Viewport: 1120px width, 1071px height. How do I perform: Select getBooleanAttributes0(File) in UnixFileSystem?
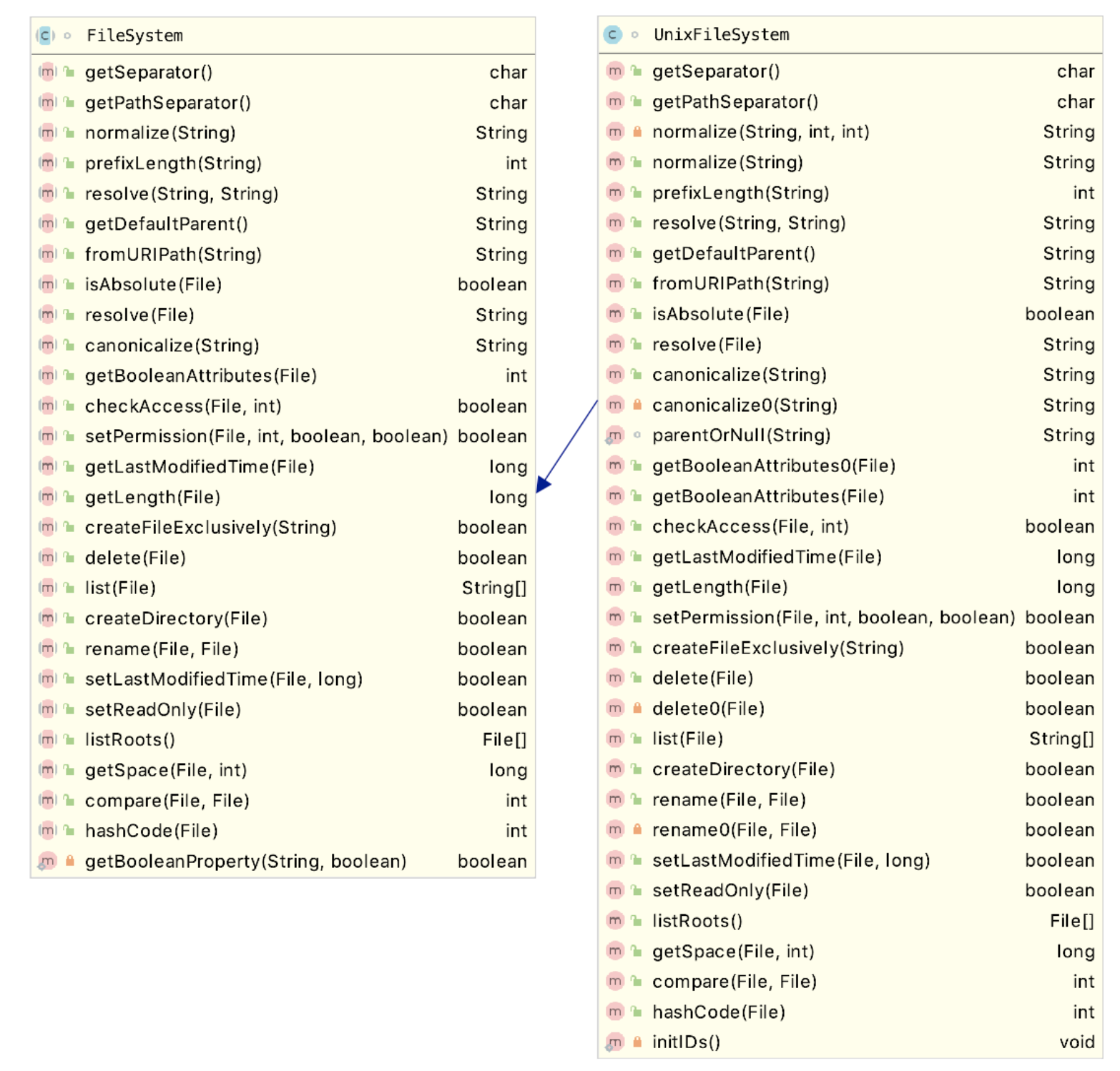coord(773,466)
